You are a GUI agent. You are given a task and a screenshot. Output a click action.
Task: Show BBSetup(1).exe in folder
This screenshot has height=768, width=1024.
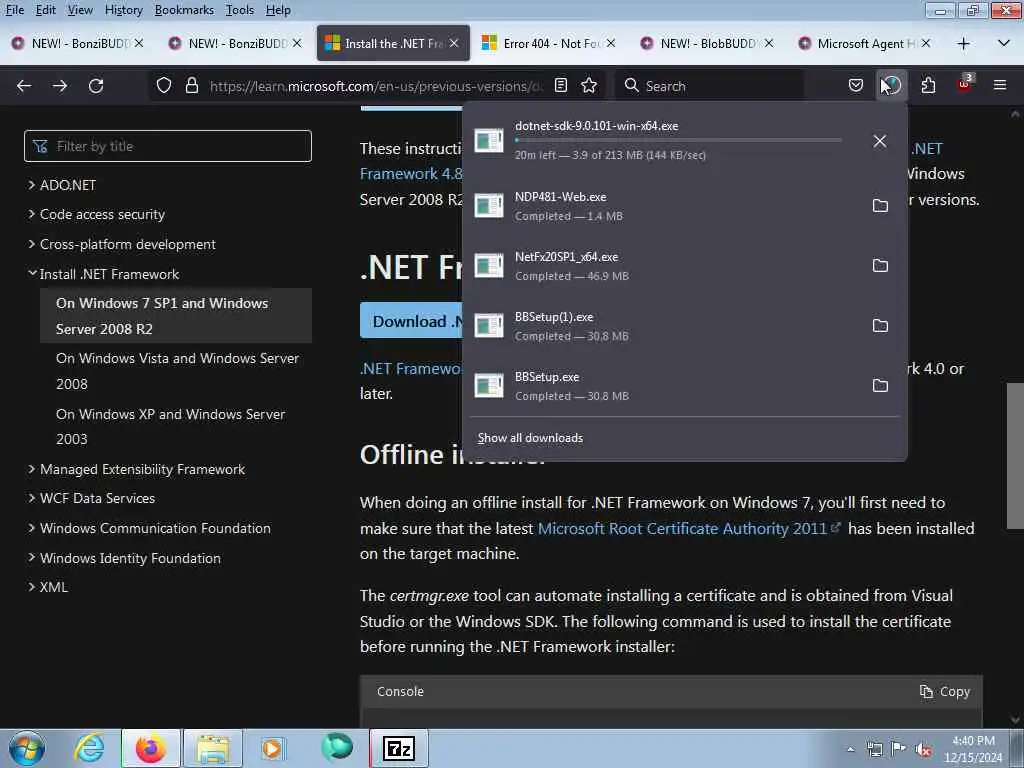click(x=880, y=326)
